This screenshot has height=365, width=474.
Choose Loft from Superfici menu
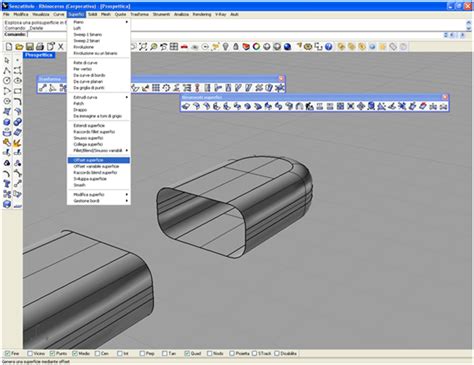point(99,28)
